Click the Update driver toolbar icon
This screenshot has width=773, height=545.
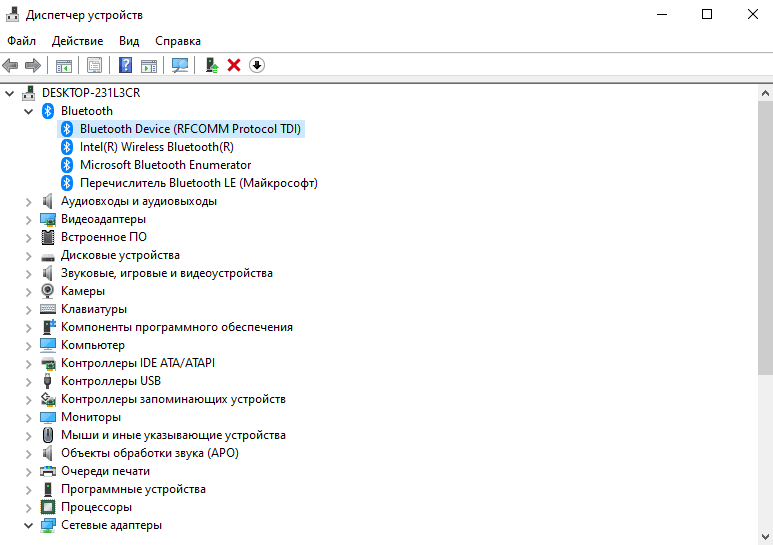click(211, 65)
